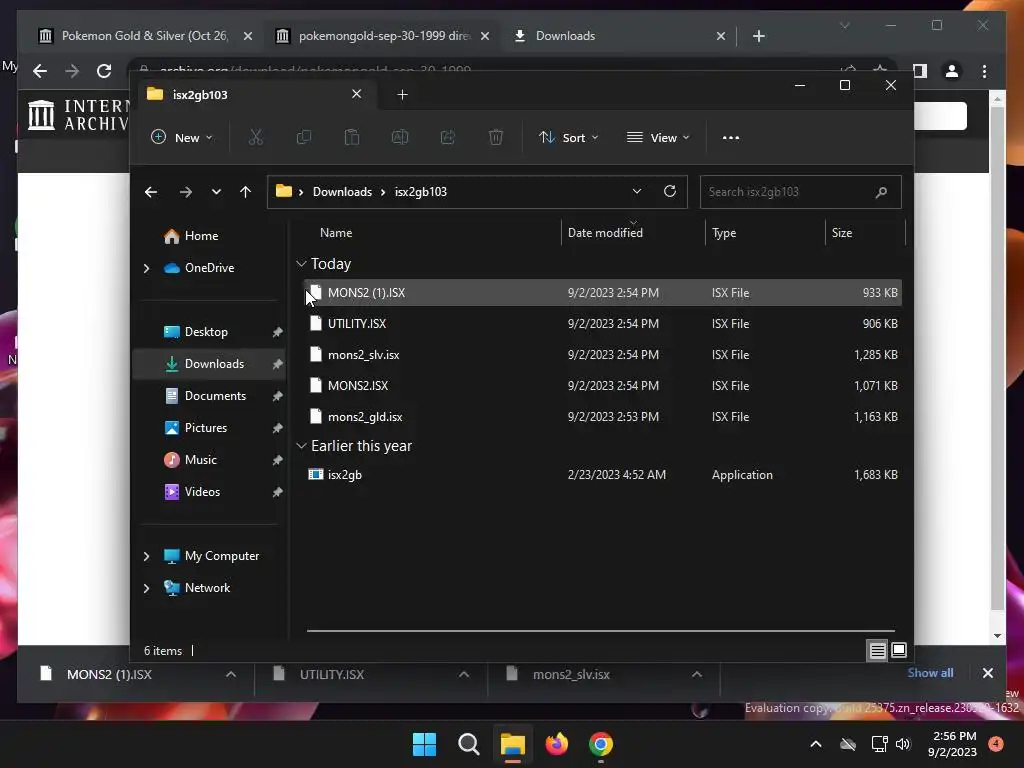This screenshot has height=768, width=1024.
Task: Go back in Chrome browser
Action: tap(40, 71)
